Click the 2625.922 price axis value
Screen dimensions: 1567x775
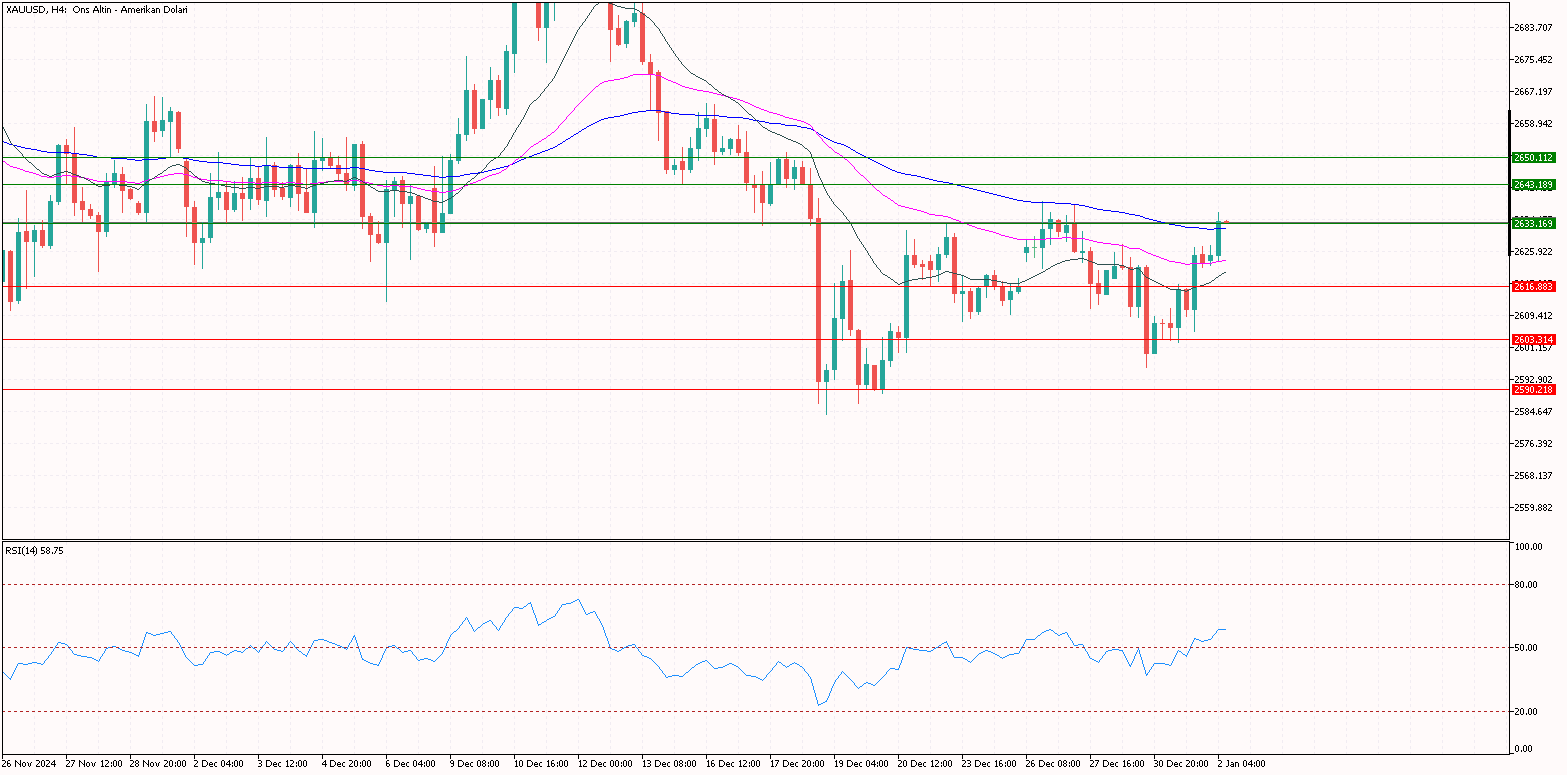1533,252
